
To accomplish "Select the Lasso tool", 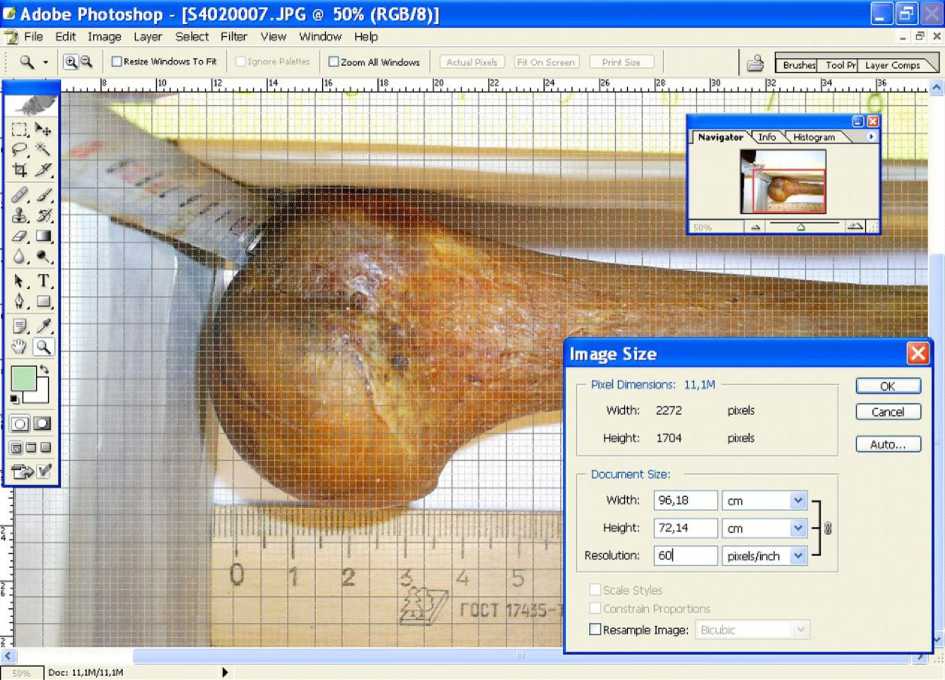I will point(19,149).
